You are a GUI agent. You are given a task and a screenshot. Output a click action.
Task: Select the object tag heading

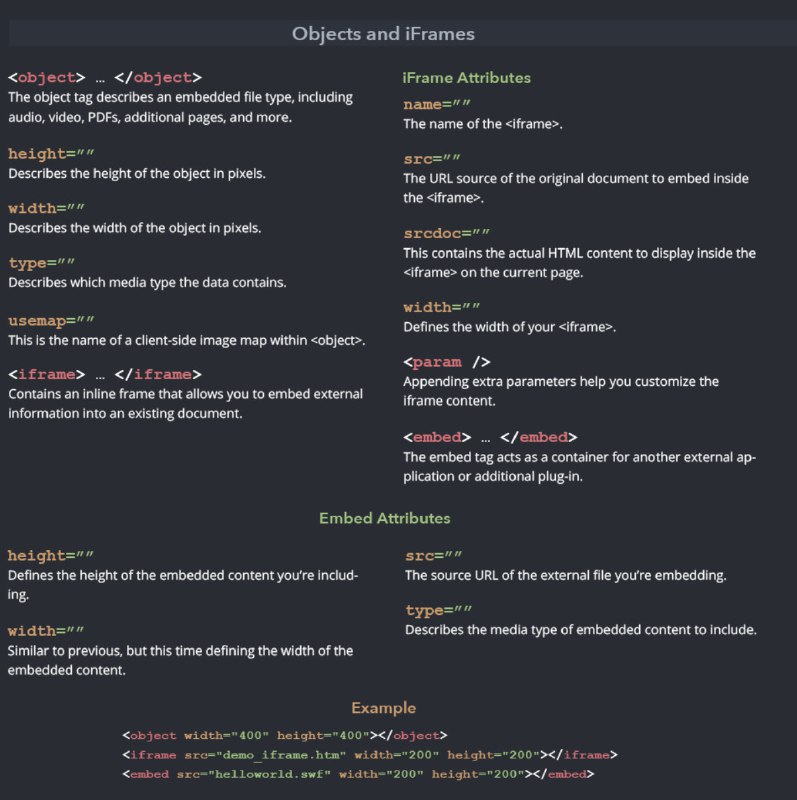pos(105,78)
